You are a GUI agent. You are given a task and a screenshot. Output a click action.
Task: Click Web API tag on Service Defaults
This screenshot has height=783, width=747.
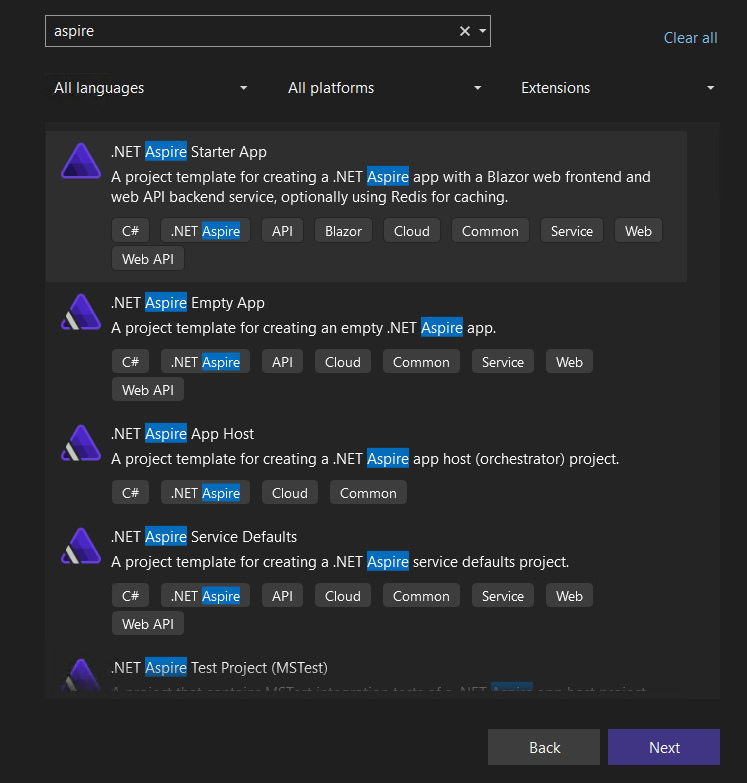point(148,623)
